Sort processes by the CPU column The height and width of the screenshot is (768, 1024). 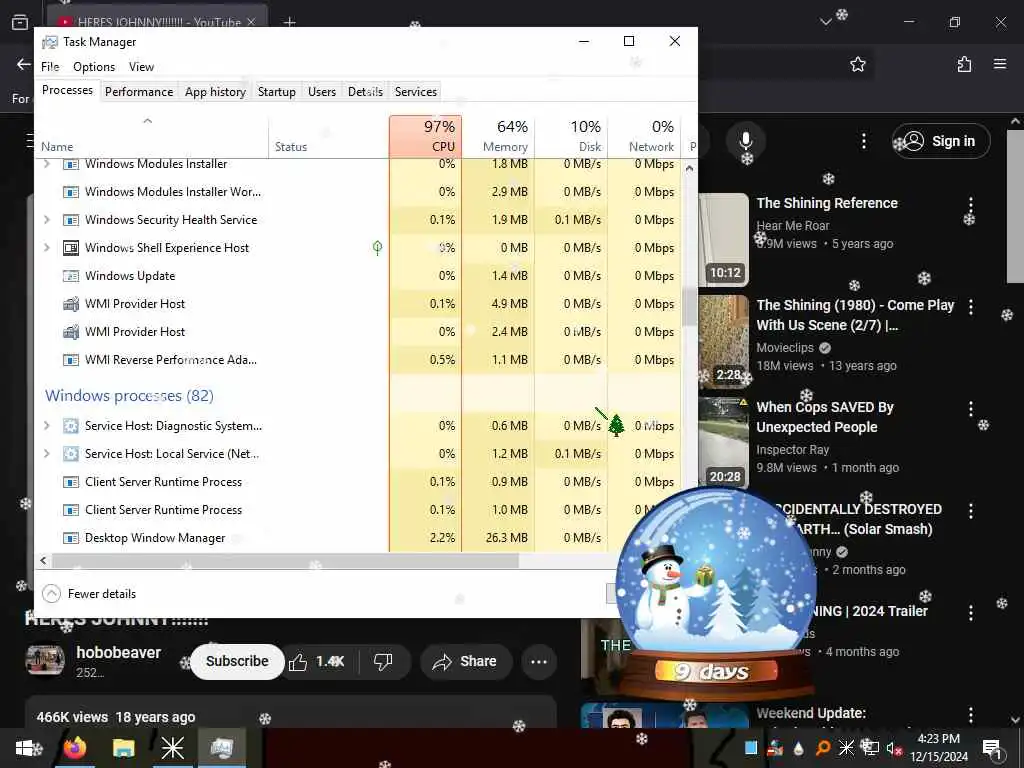[425, 136]
